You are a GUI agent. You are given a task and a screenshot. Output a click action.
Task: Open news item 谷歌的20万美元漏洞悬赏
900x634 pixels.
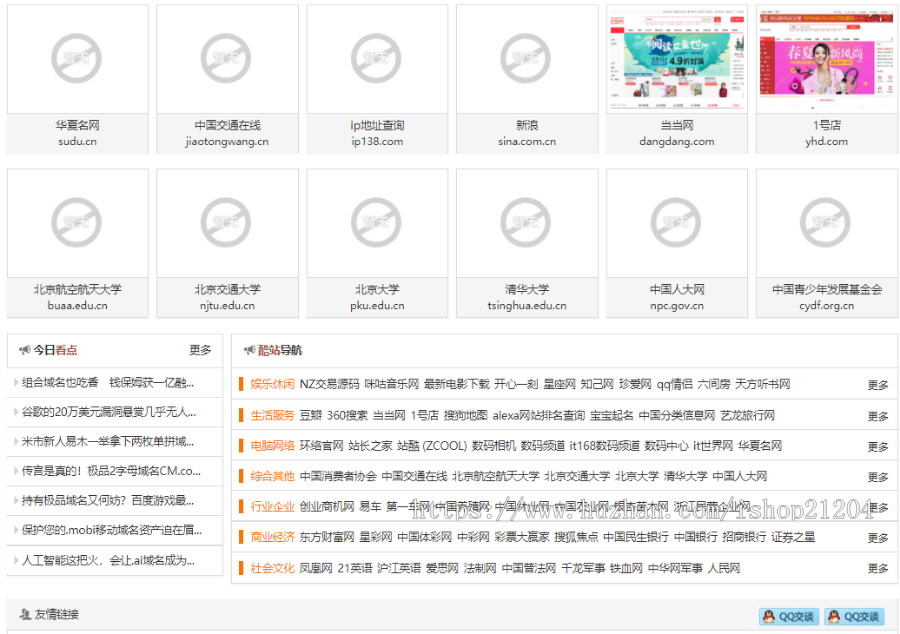(x=109, y=411)
